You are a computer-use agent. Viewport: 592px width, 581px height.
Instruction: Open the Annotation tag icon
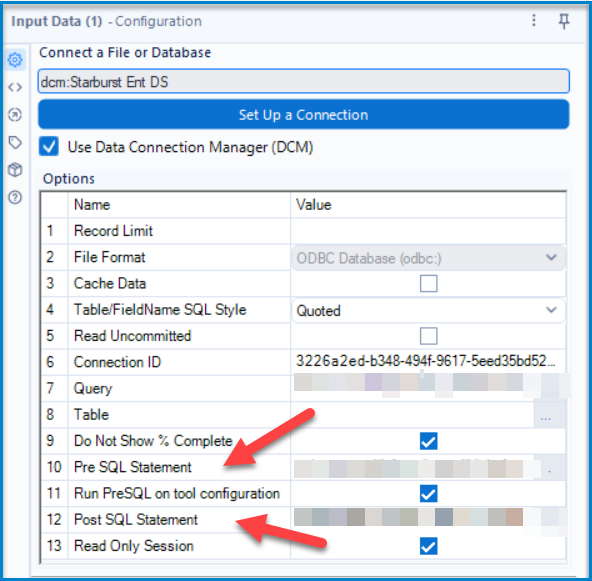click(15, 142)
